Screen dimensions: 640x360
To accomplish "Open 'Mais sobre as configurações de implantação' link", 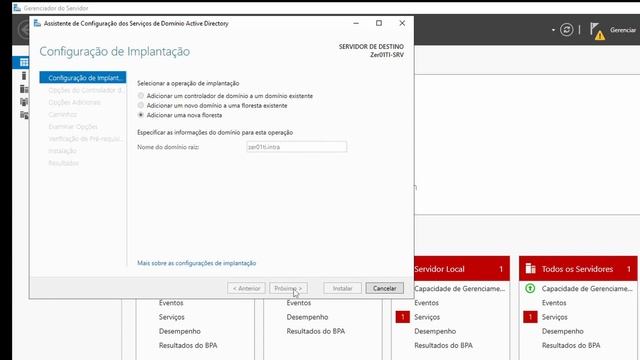I will coord(197,263).
